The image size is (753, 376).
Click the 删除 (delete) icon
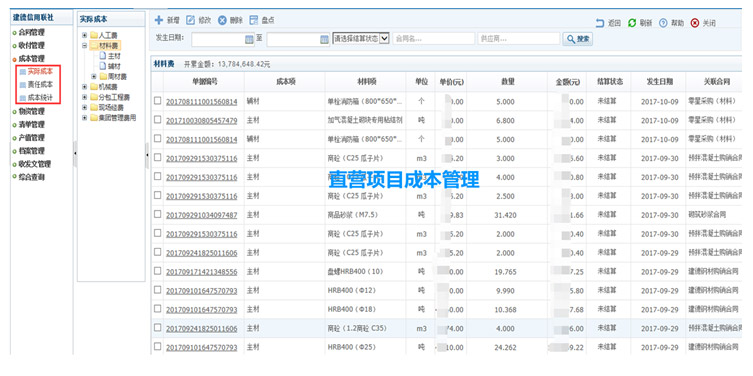(x=222, y=20)
